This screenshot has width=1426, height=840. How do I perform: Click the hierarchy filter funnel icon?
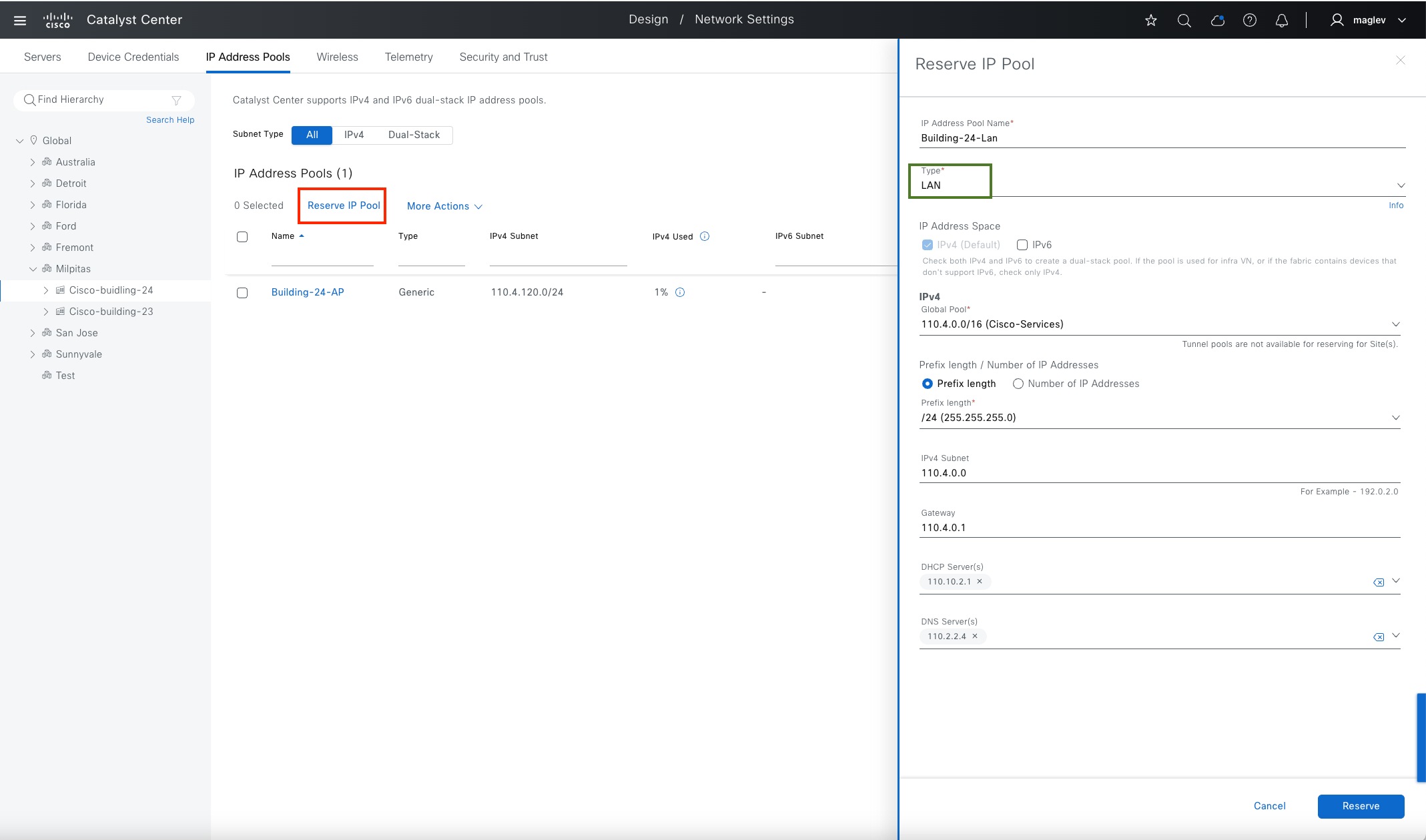point(176,100)
